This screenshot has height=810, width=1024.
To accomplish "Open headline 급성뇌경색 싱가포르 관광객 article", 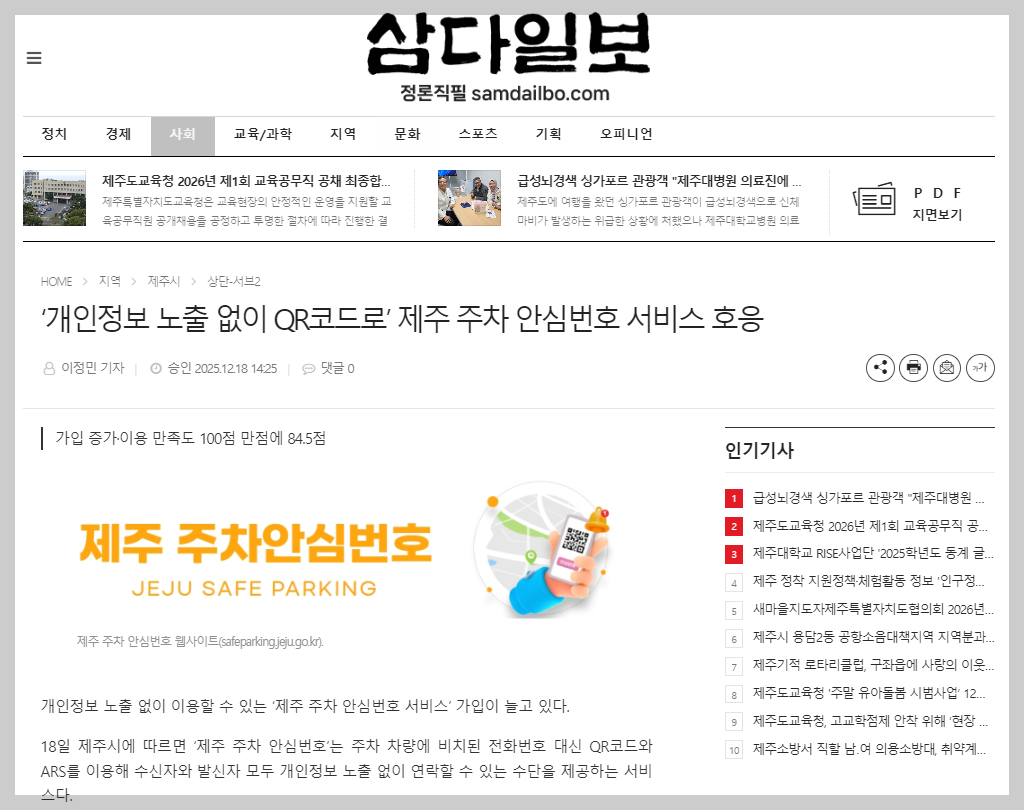I will pos(659,181).
